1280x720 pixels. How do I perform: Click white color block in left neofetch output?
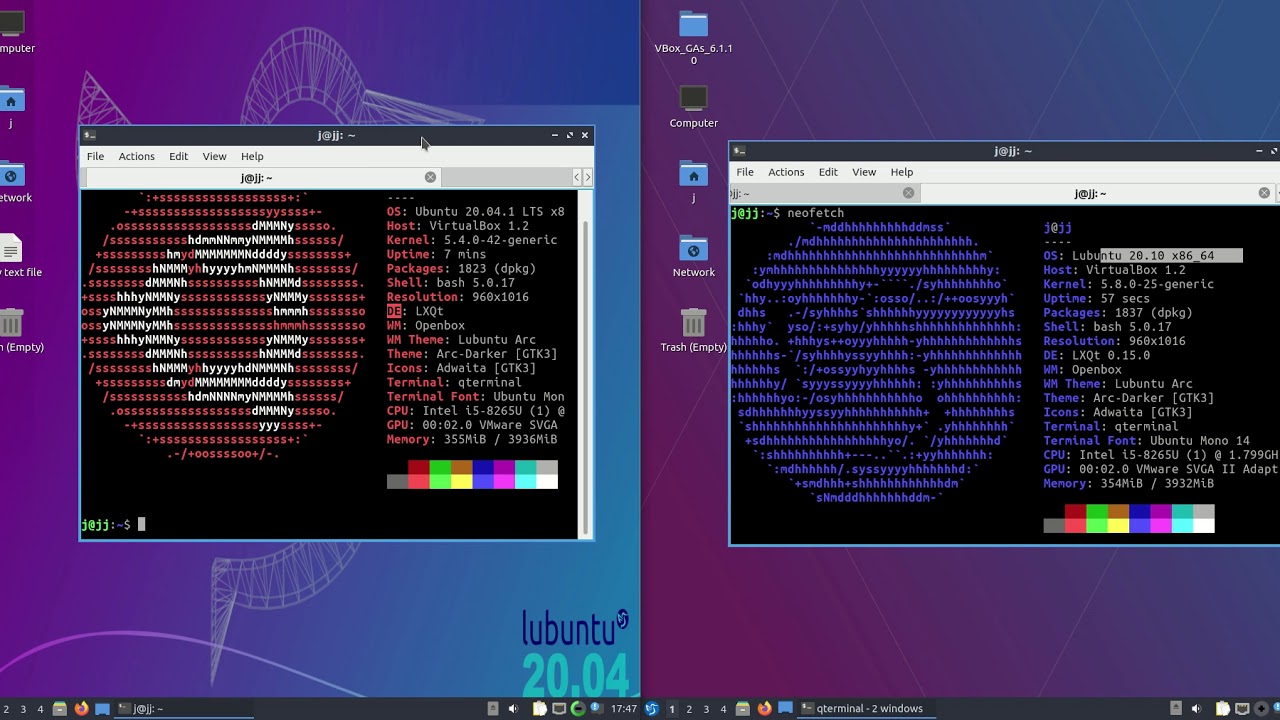coord(547,482)
